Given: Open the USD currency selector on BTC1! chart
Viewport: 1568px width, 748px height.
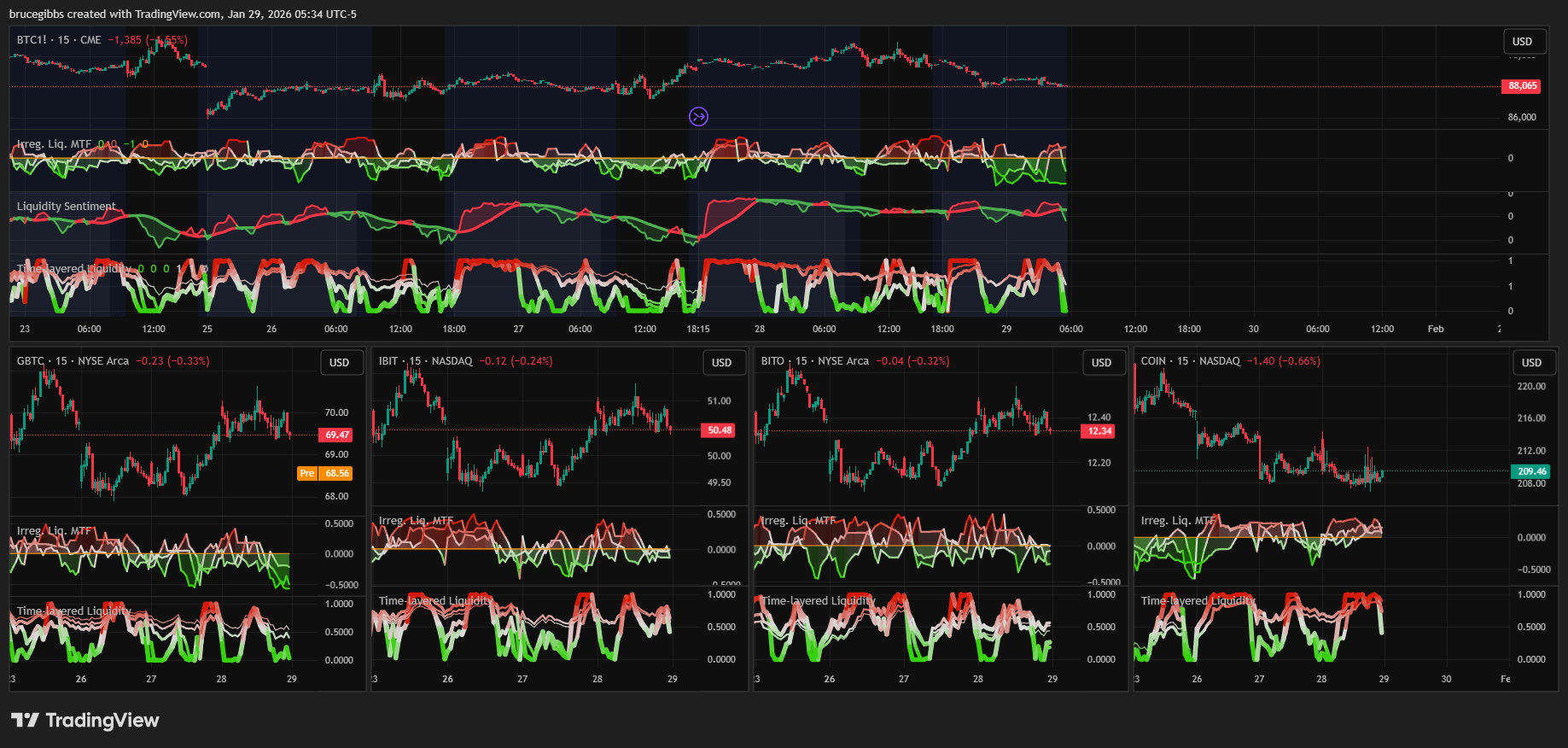Looking at the screenshot, I should coord(1522,41).
